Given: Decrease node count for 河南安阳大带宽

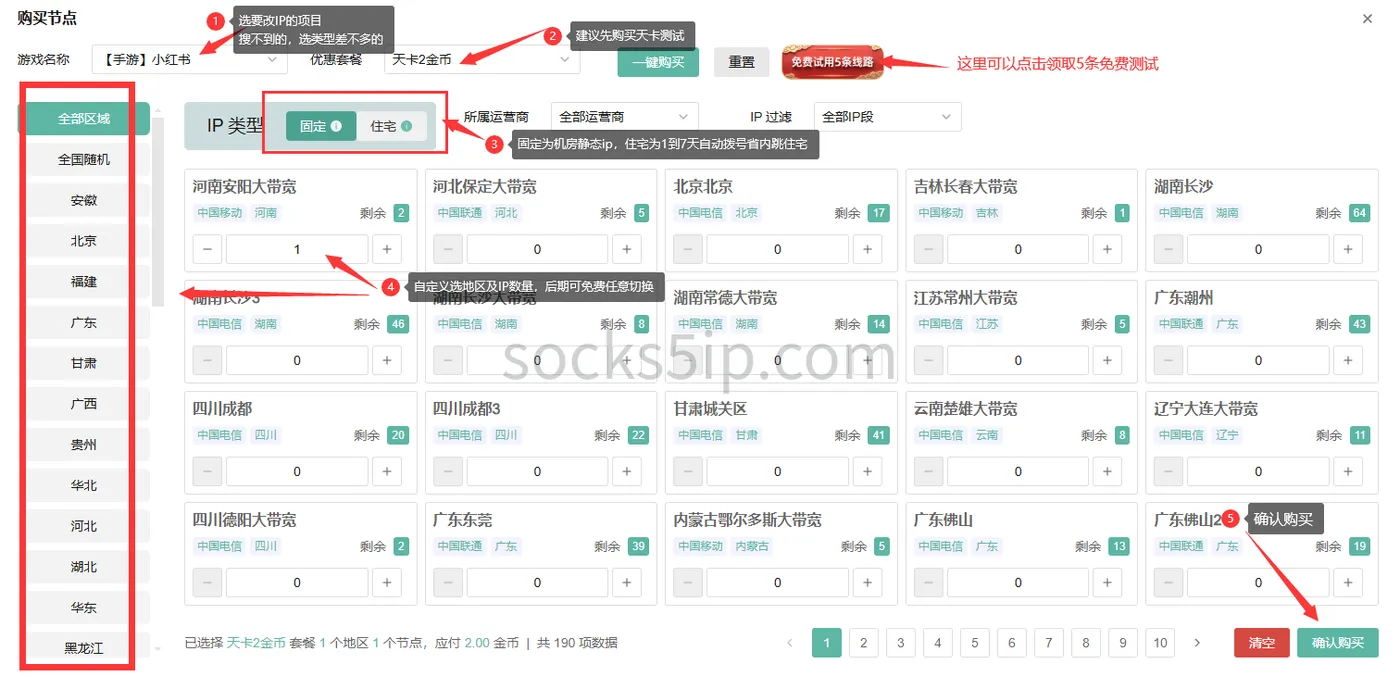Looking at the screenshot, I should coord(207,249).
